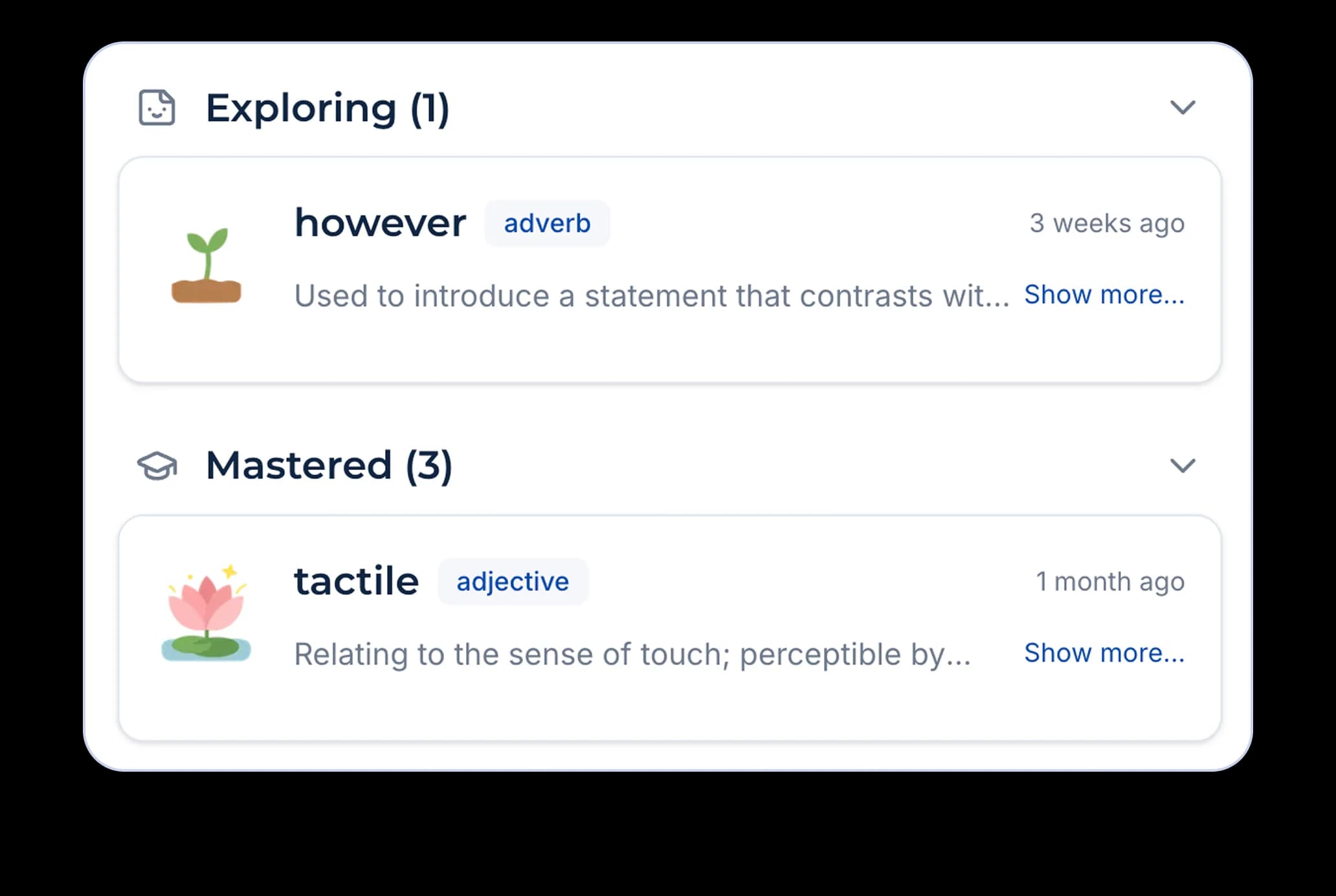Expand the chevron beside 'Exploring (1)'
Screen dimensions: 1336x896
point(1182,108)
